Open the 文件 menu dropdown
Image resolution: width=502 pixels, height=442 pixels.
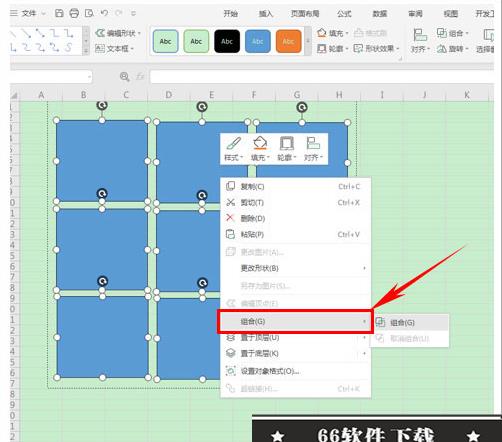pyautogui.click(x=28, y=13)
